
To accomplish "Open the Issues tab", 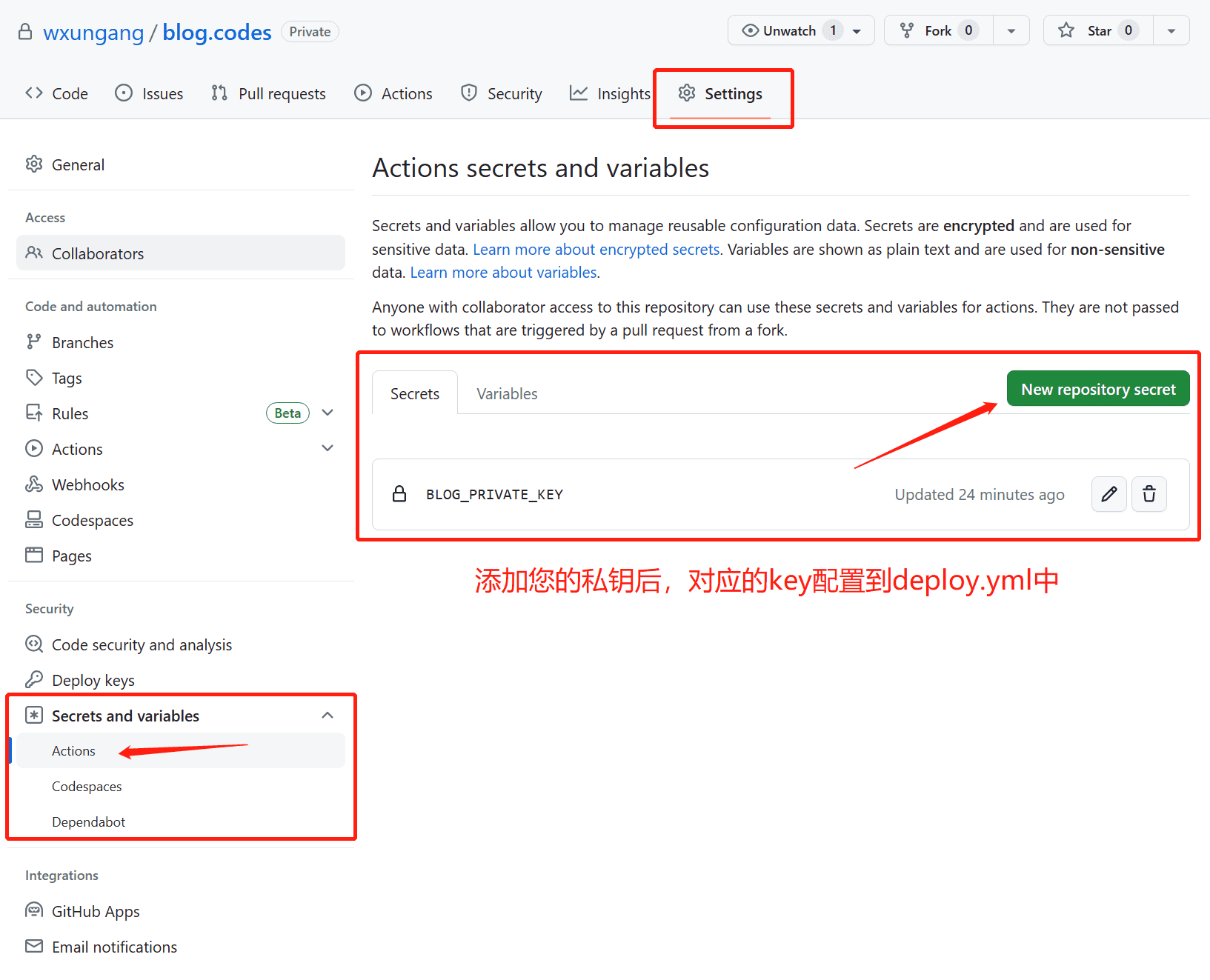I will point(149,93).
